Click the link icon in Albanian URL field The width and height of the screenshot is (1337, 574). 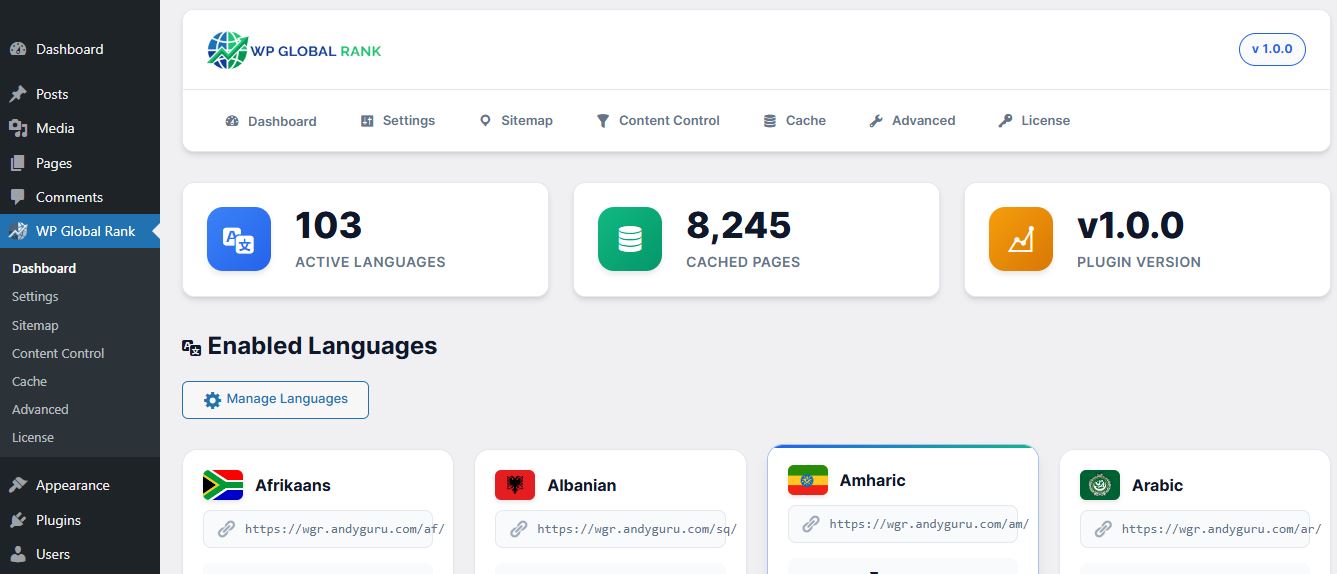(518, 529)
